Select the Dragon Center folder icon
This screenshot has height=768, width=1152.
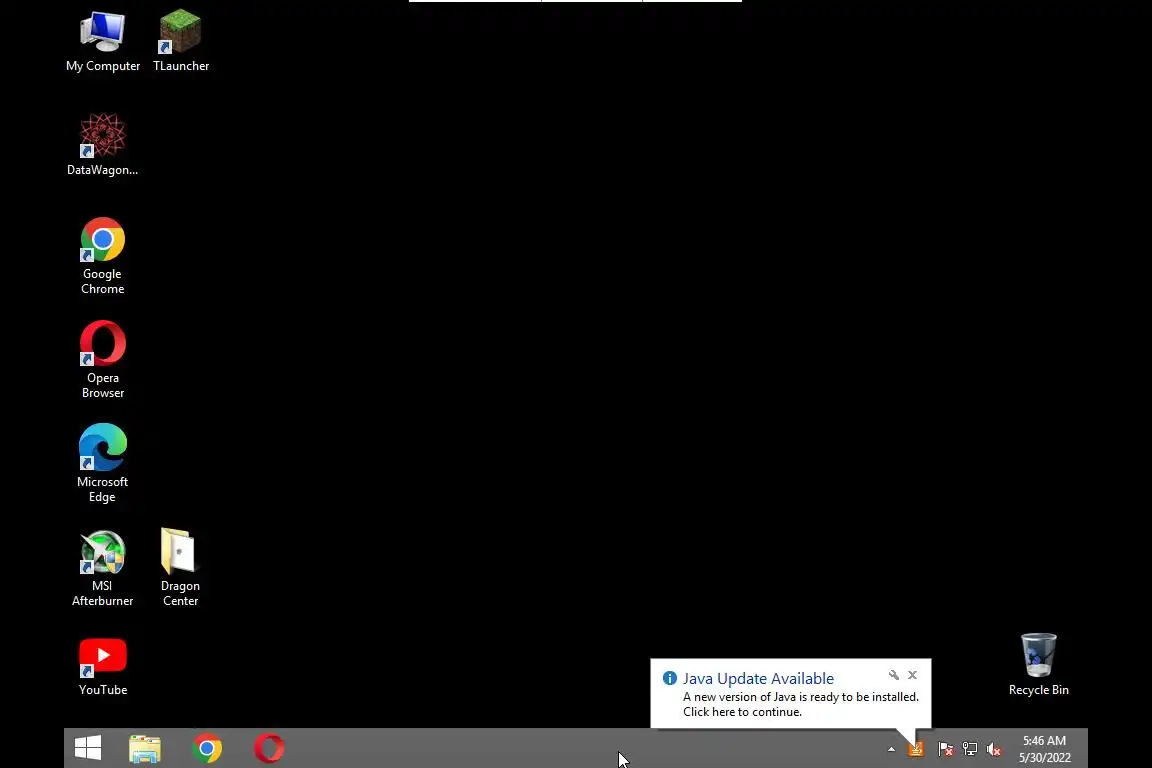[x=180, y=568]
